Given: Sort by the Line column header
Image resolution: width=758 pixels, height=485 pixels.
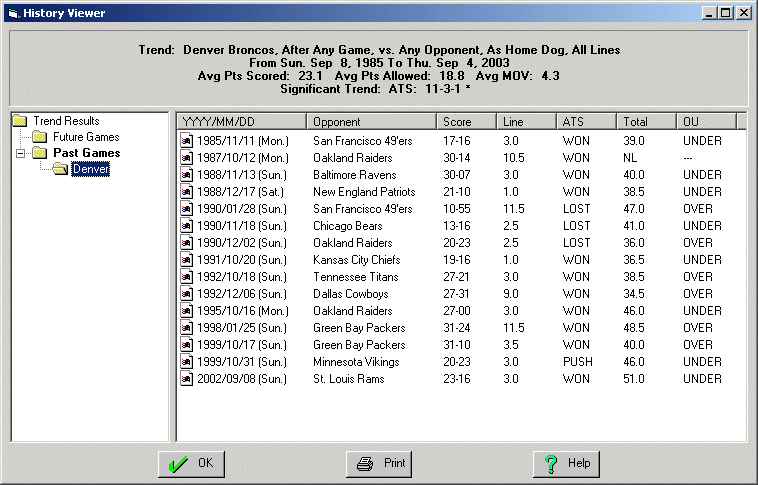Looking at the screenshot, I should tap(526, 121).
